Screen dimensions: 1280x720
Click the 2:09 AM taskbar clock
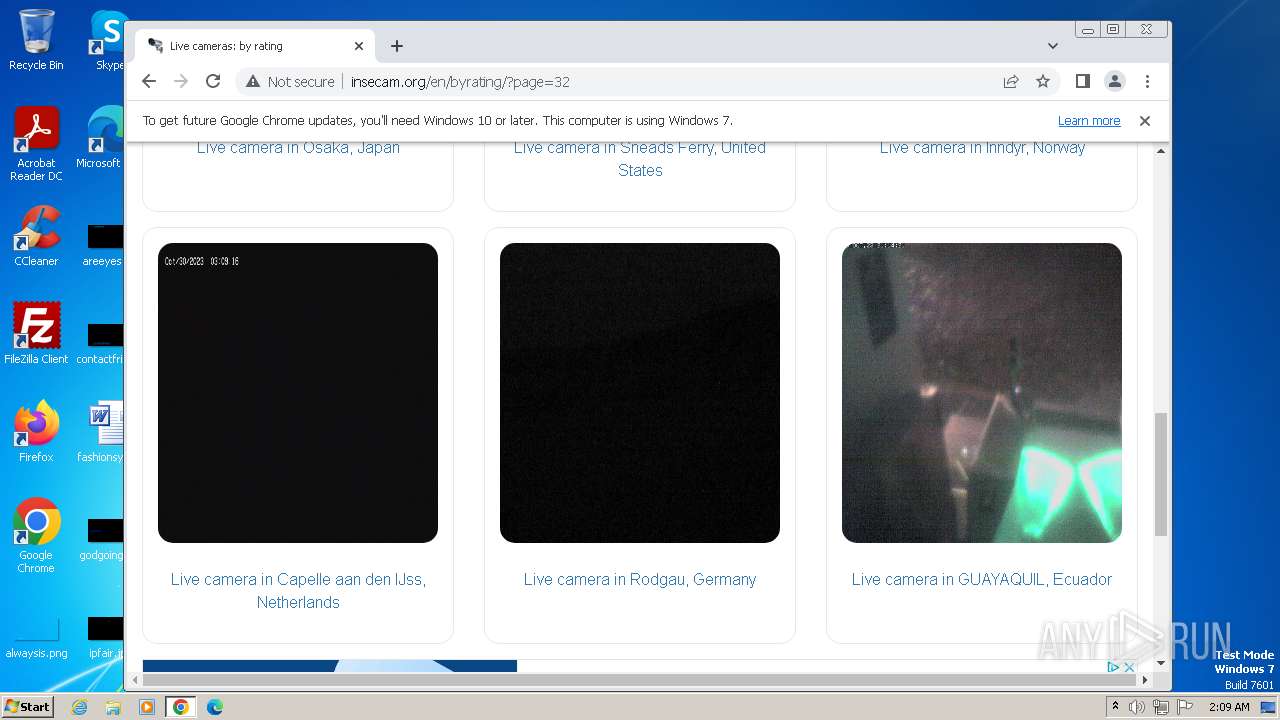[x=1229, y=707]
